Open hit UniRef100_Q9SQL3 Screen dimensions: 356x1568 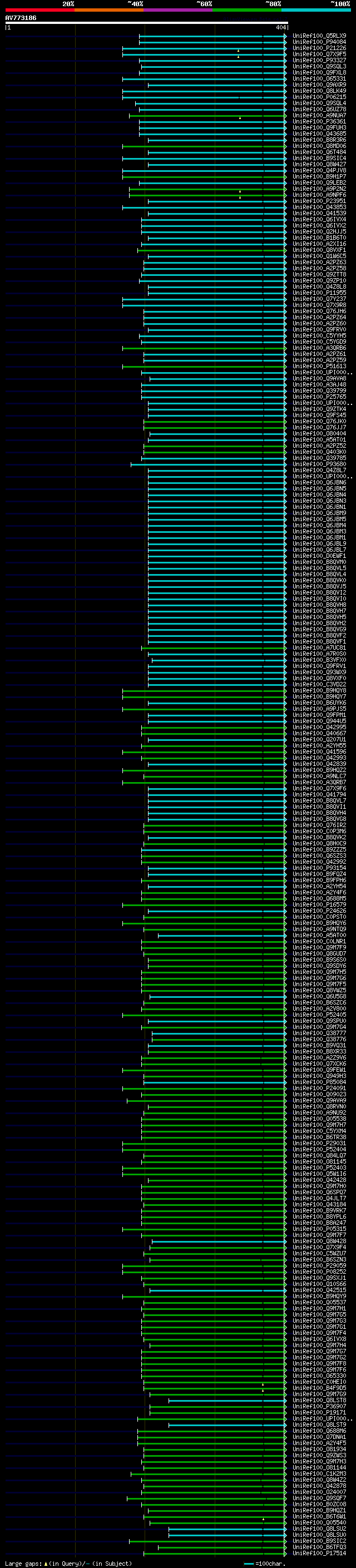(x=319, y=66)
